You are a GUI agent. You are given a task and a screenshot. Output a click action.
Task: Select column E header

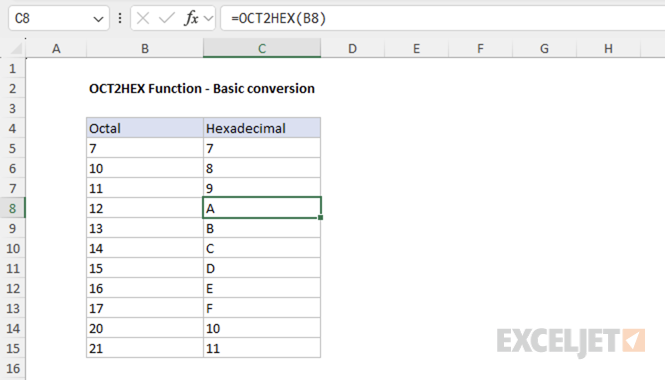pos(416,48)
